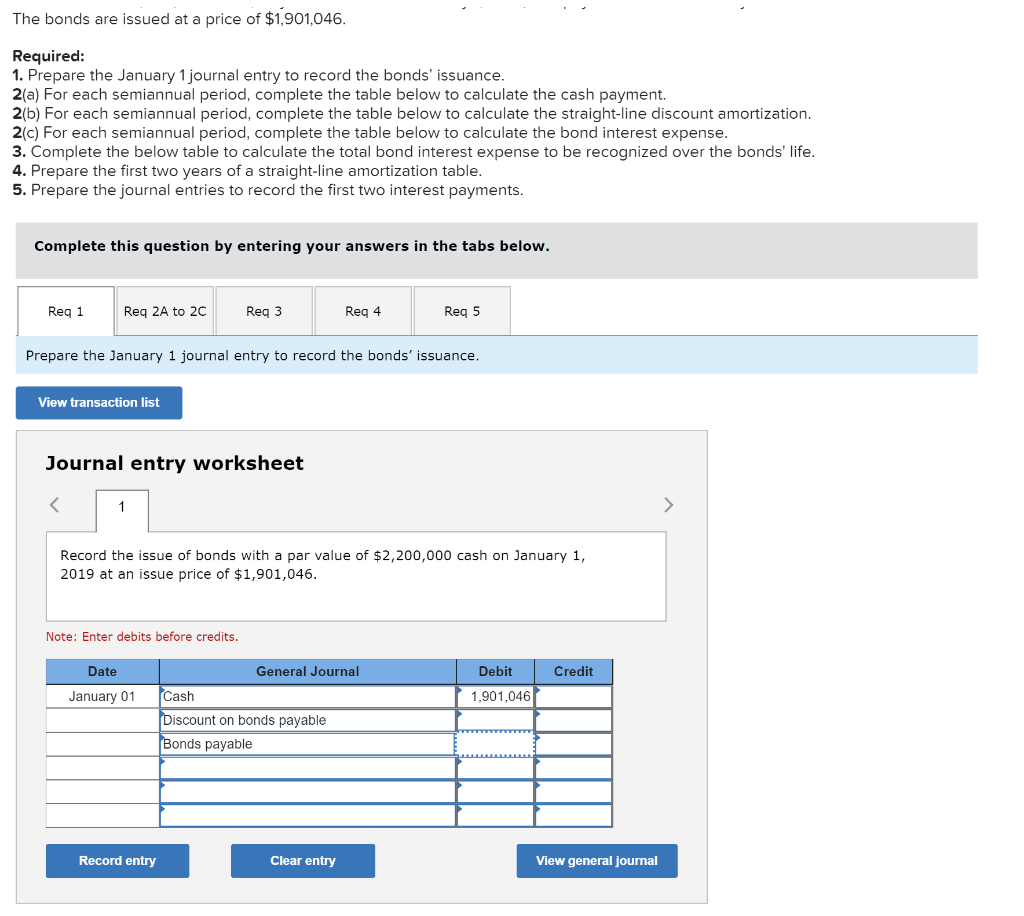Select the fifth row account dropdown cell
Viewport: 1024px width, 916px height.
coord(308,792)
